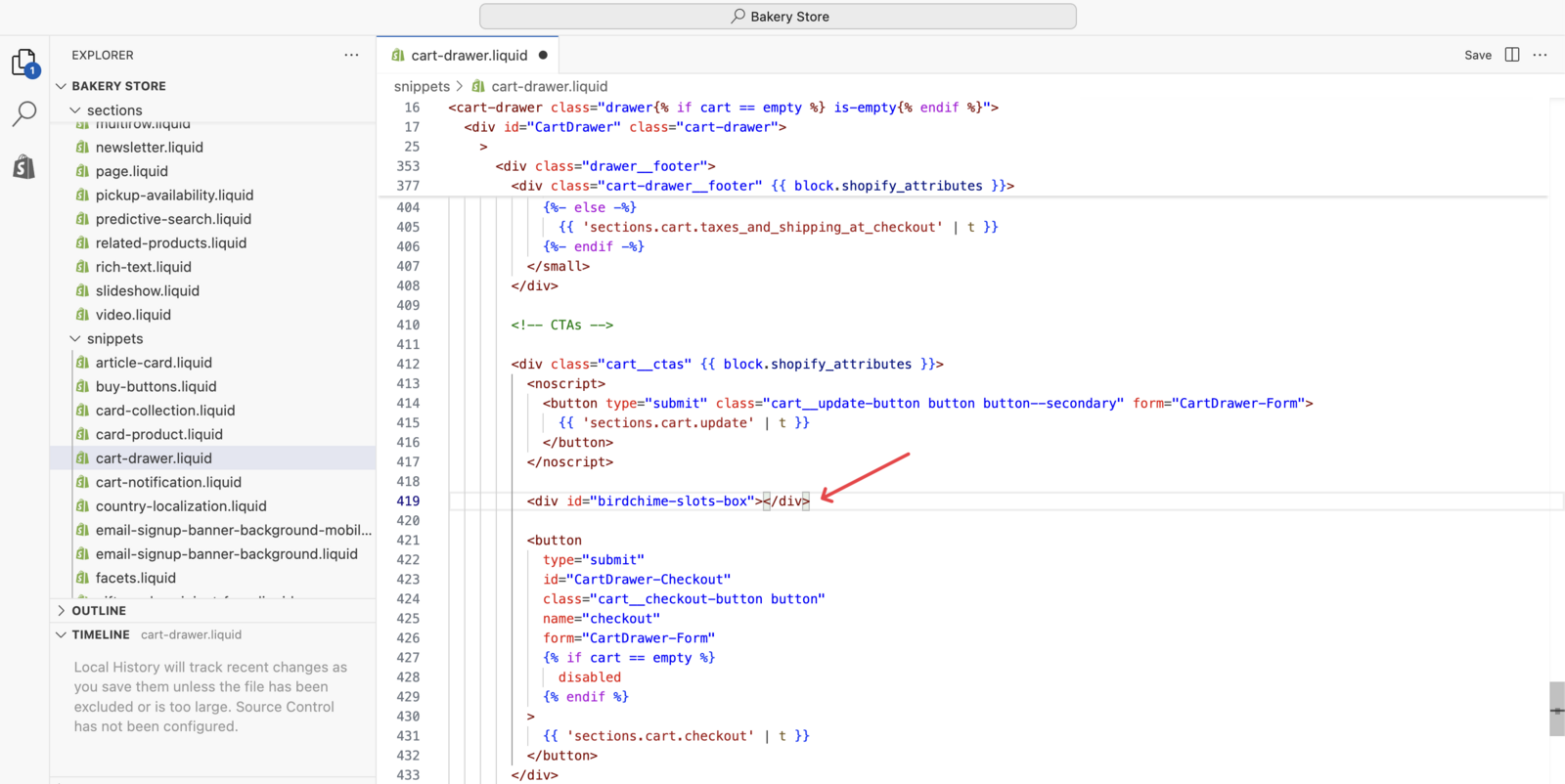Toggle split editor layout icon

1512,55
